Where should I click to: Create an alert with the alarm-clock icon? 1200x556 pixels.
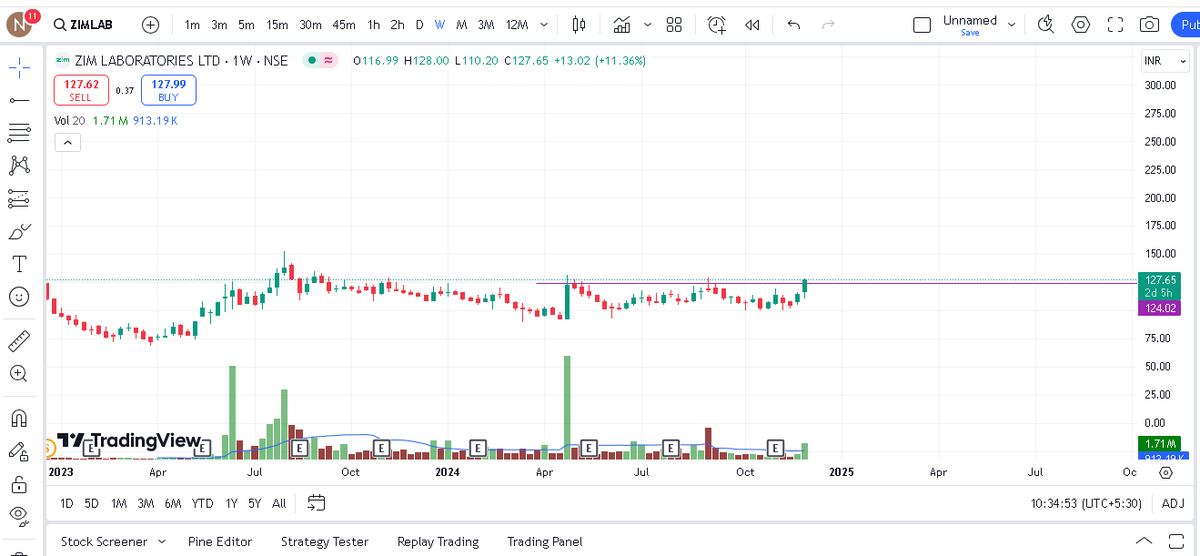tap(717, 24)
